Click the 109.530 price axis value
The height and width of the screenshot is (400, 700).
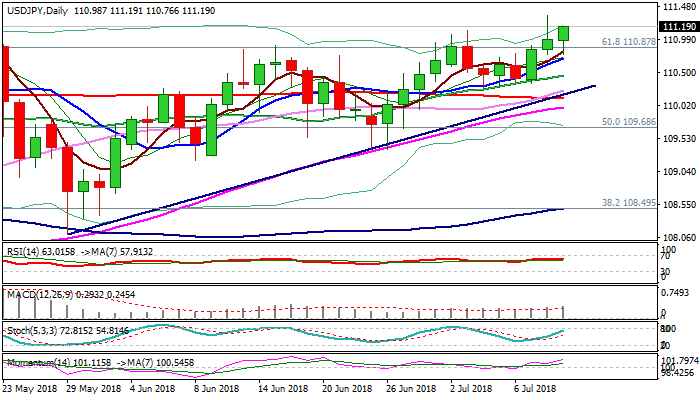point(679,139)
